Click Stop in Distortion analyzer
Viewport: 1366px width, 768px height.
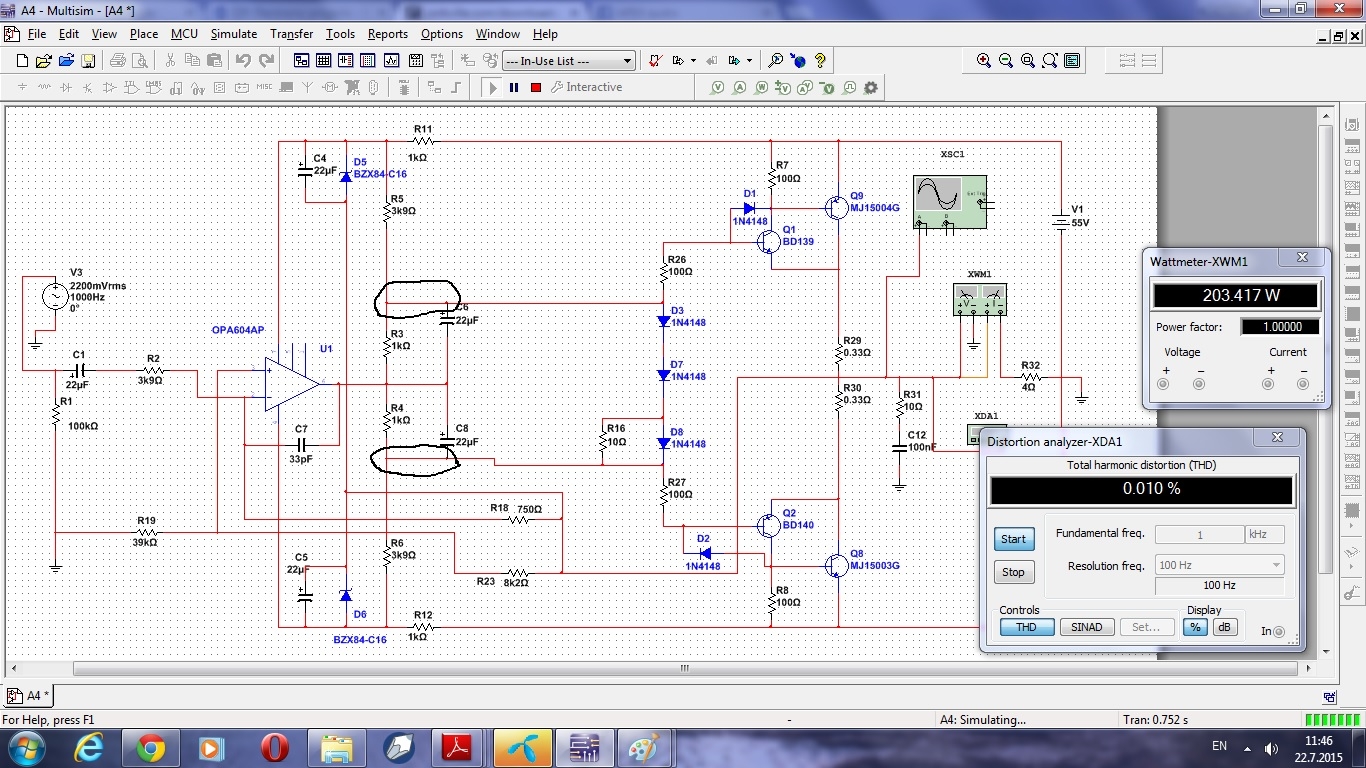click(1013, 572)
